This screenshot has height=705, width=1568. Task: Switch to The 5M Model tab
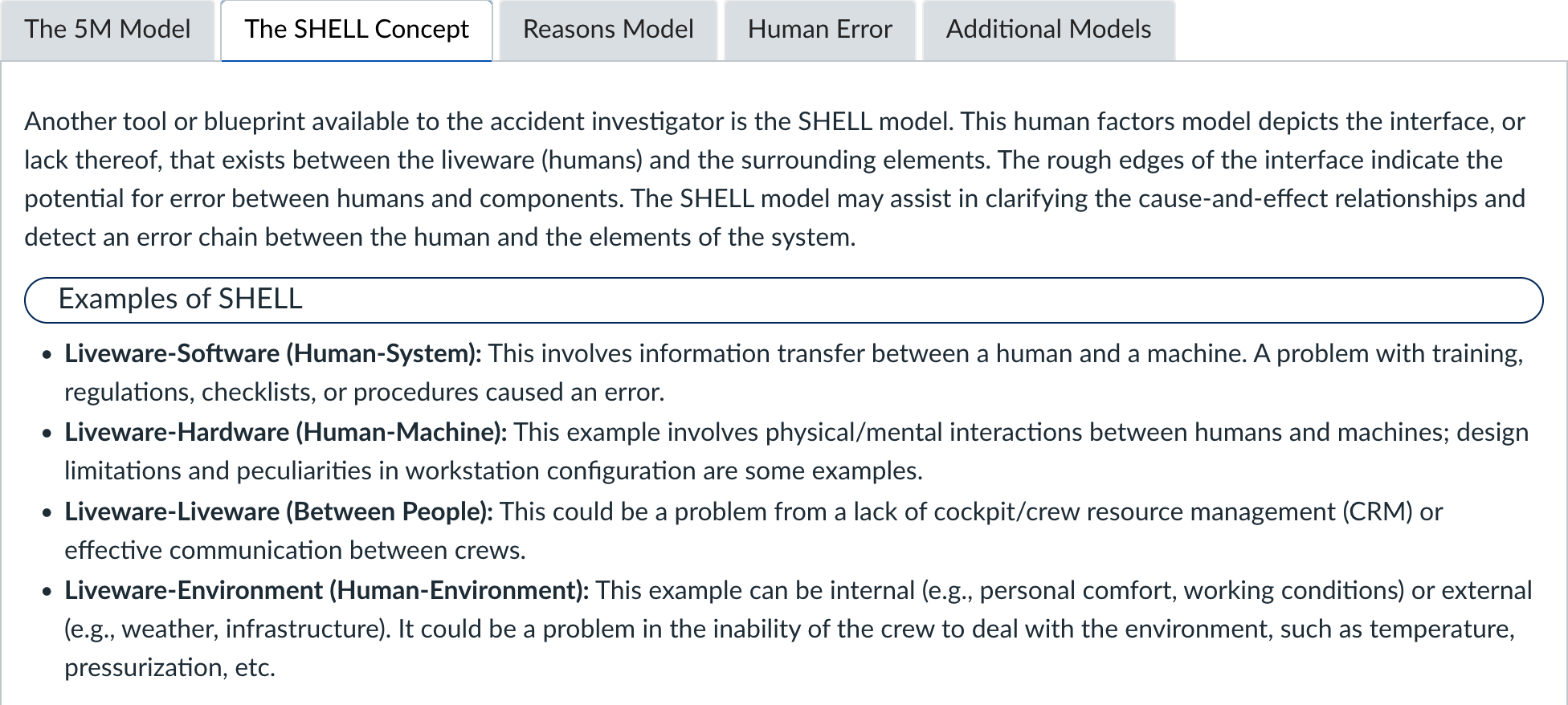pyautogui.click(x=108, y=30)
